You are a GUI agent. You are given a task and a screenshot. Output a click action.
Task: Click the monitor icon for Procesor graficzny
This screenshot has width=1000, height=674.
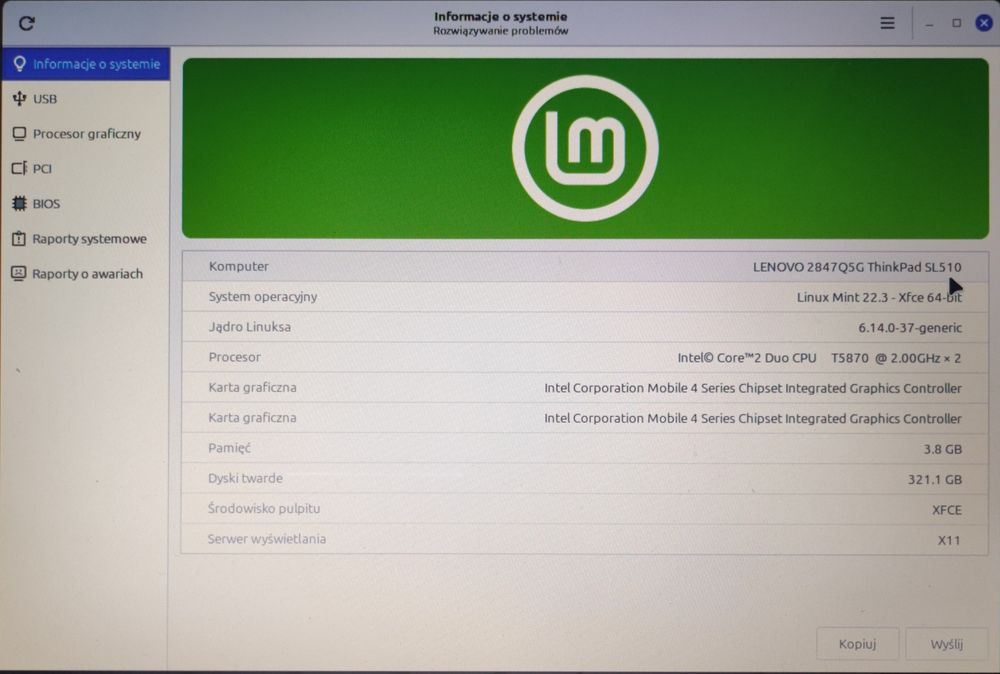click(x=19, y=133)
